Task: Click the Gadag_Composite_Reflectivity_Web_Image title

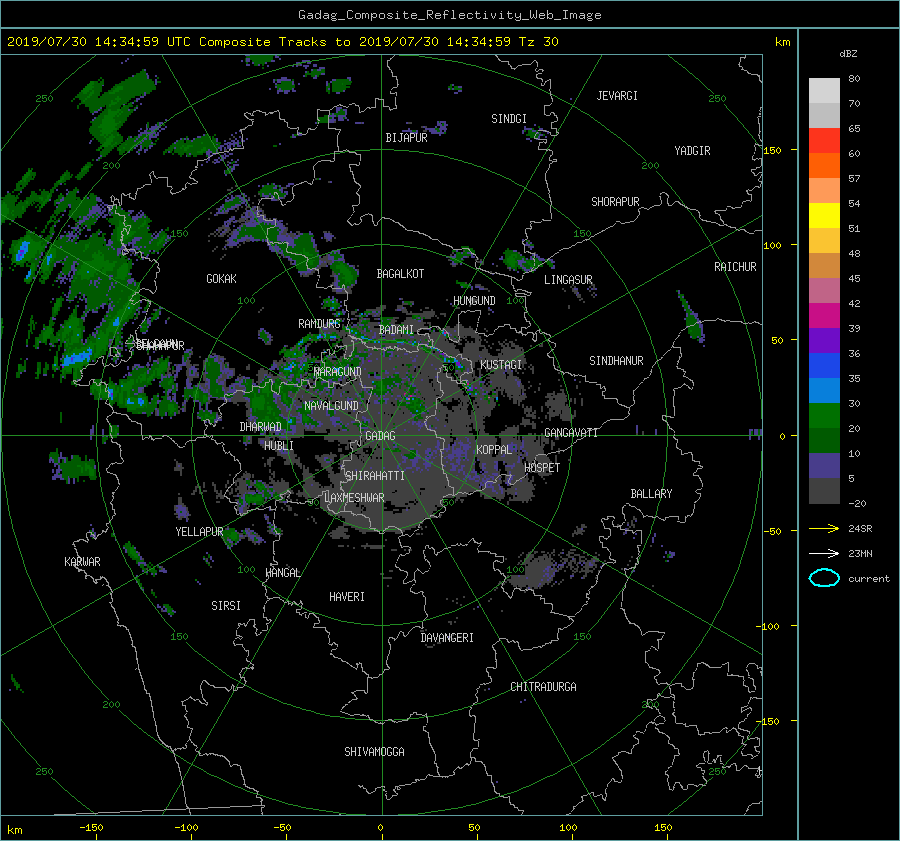Action: 449,15
